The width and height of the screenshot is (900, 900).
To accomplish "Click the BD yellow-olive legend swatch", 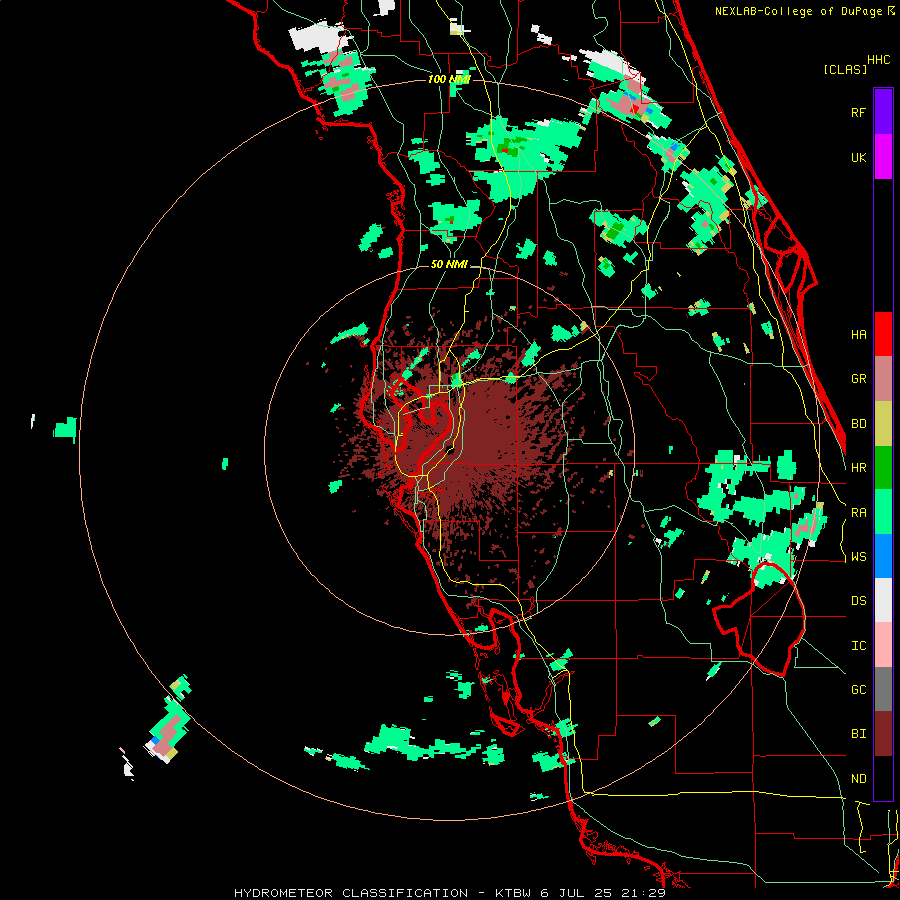I will [x=883, y=424].
